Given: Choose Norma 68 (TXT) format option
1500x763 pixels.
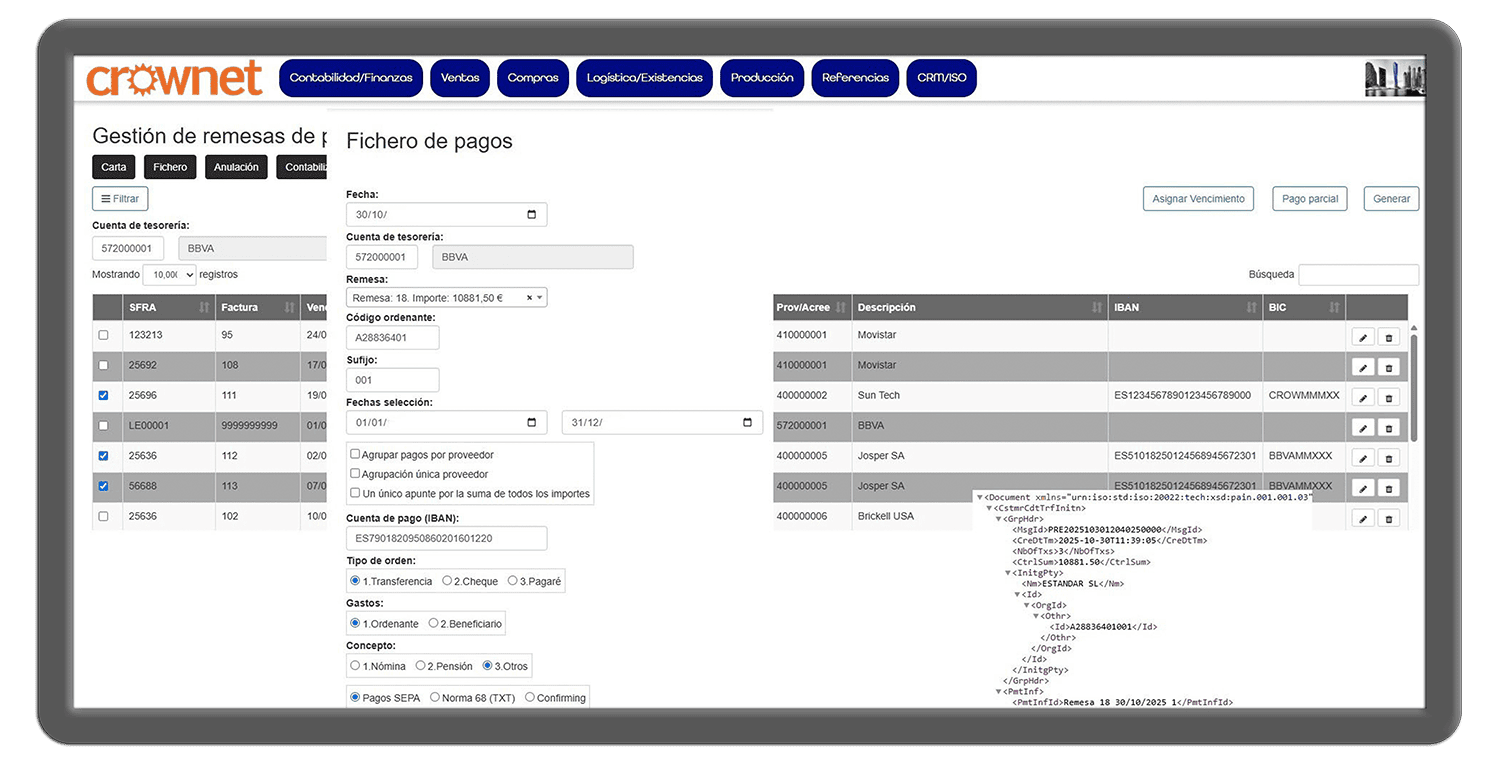Looking at the screenshot, I should pyautogui.click(x=435, y=697).
